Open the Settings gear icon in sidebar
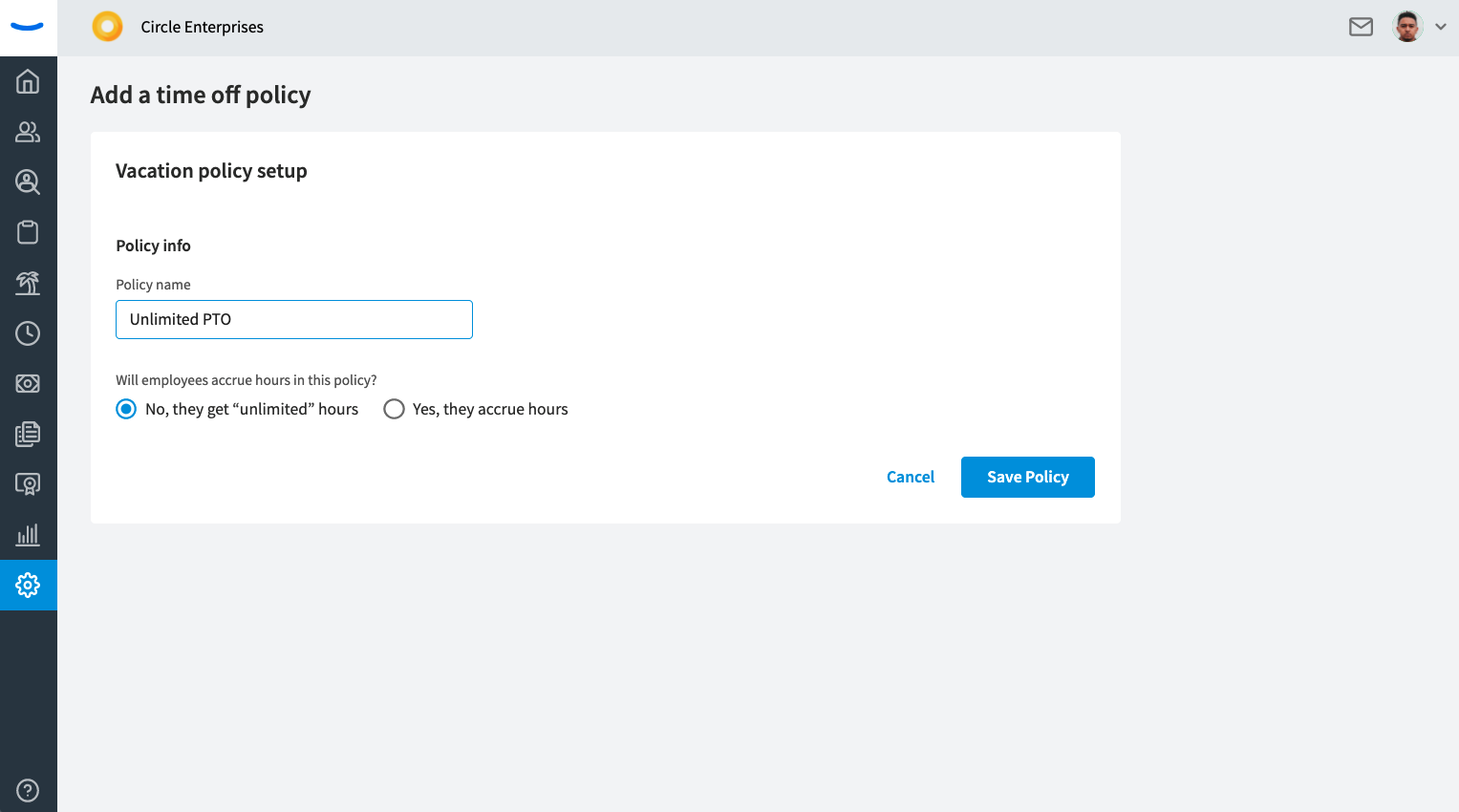Screen dimensions: 1459x812 (28, 585)
